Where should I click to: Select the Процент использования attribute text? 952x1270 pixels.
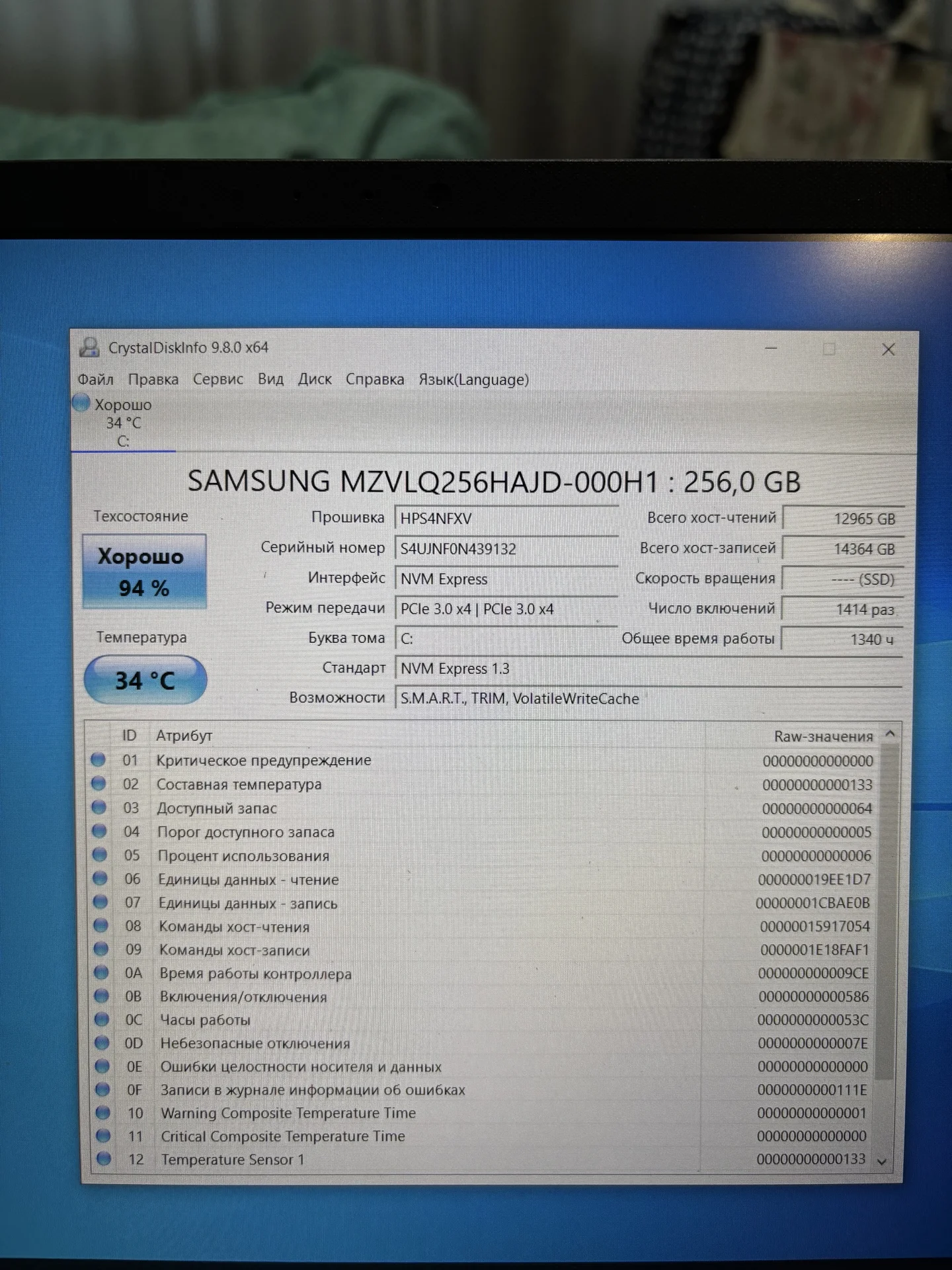[243, 855]
